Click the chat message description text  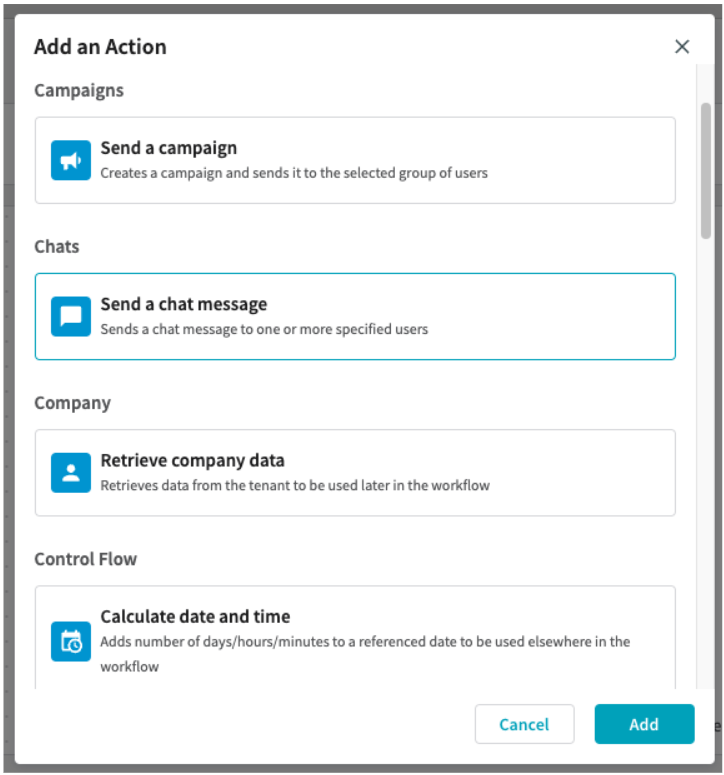tap(264, 329)
